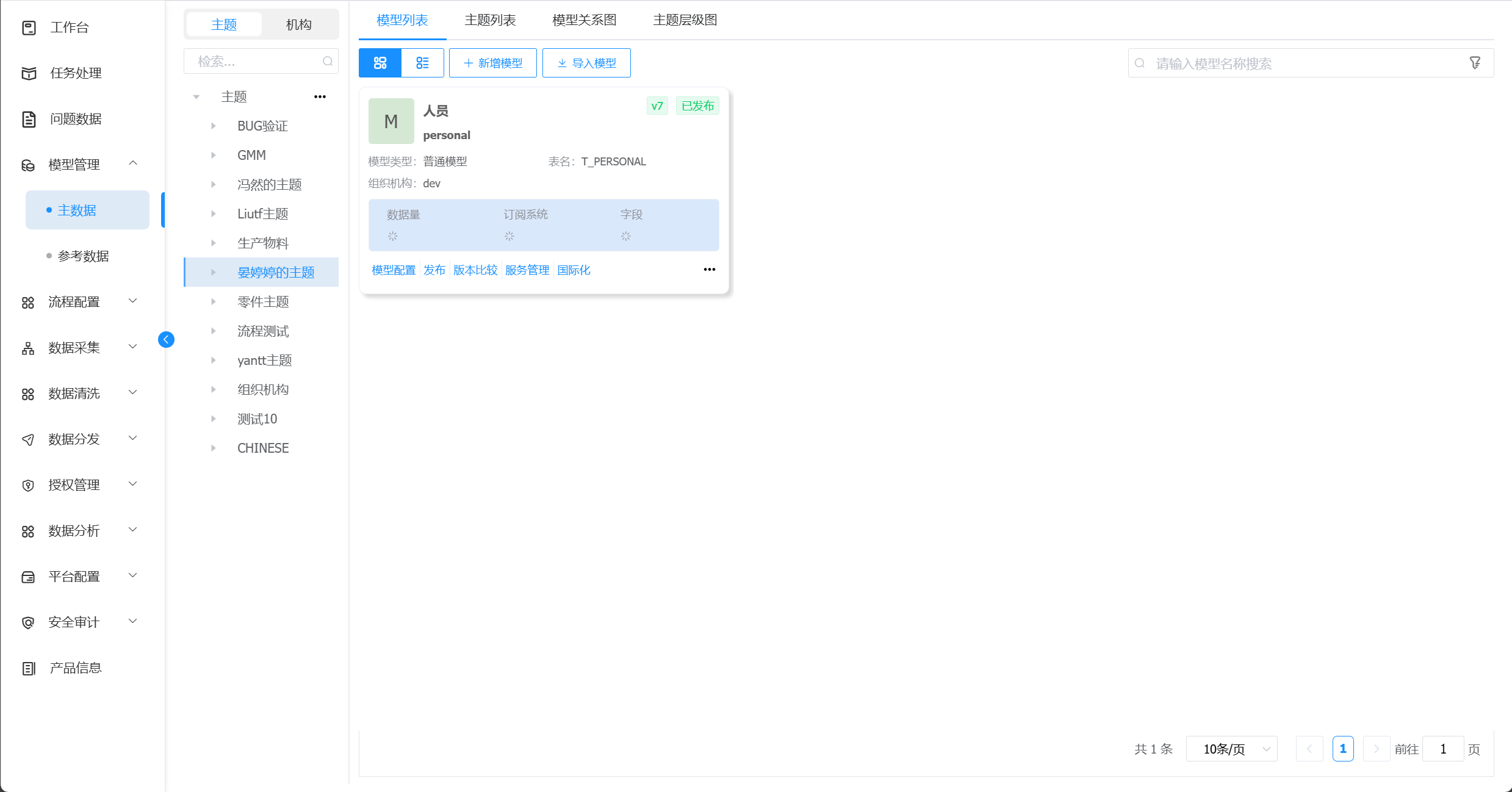Click the green M model thumbnail
The height and width of the screenshot is (792, 1512).
(x=391, y=121)
